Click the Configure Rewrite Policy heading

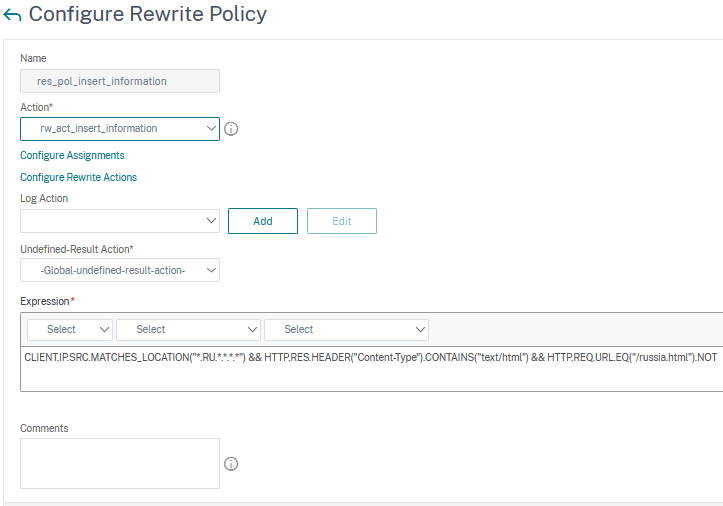tap(148, 14)
